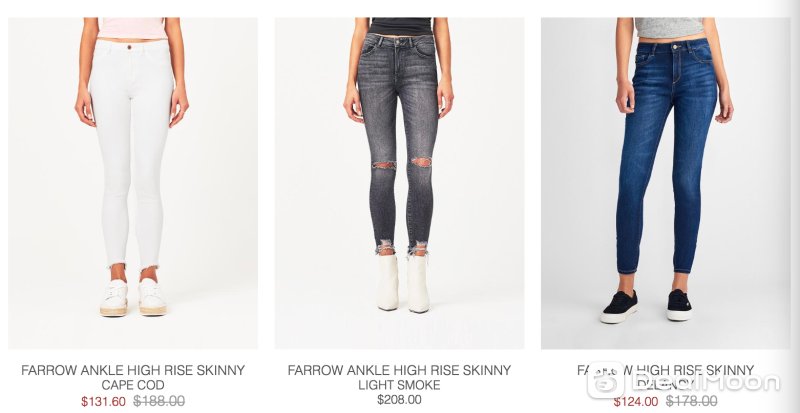This screenshot has height=413, width=800.
Task: Open the dark blue skinny jeans product image
Action: (665, 183)
